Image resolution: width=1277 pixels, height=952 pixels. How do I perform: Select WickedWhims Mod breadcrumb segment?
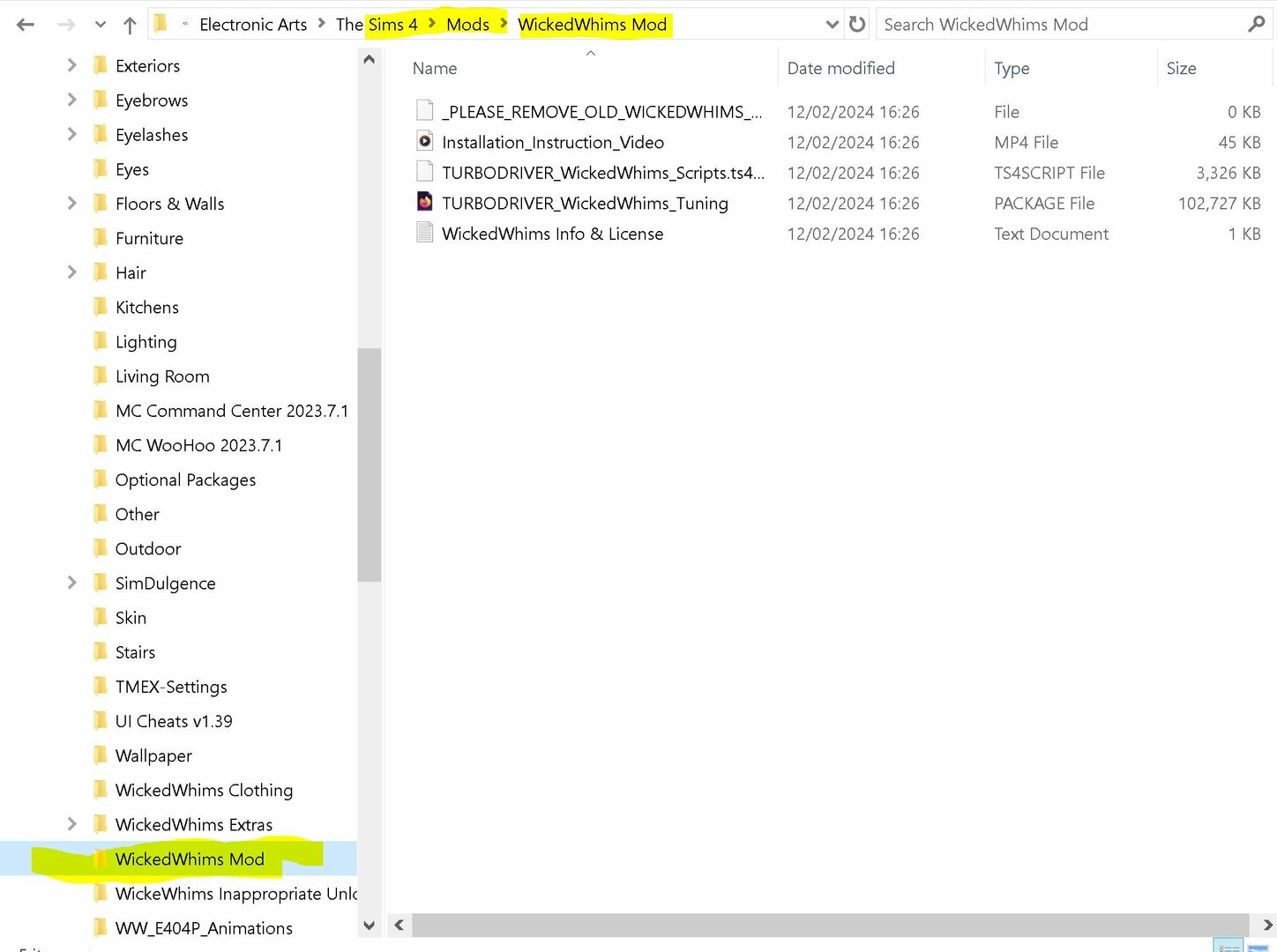point(593,25)
